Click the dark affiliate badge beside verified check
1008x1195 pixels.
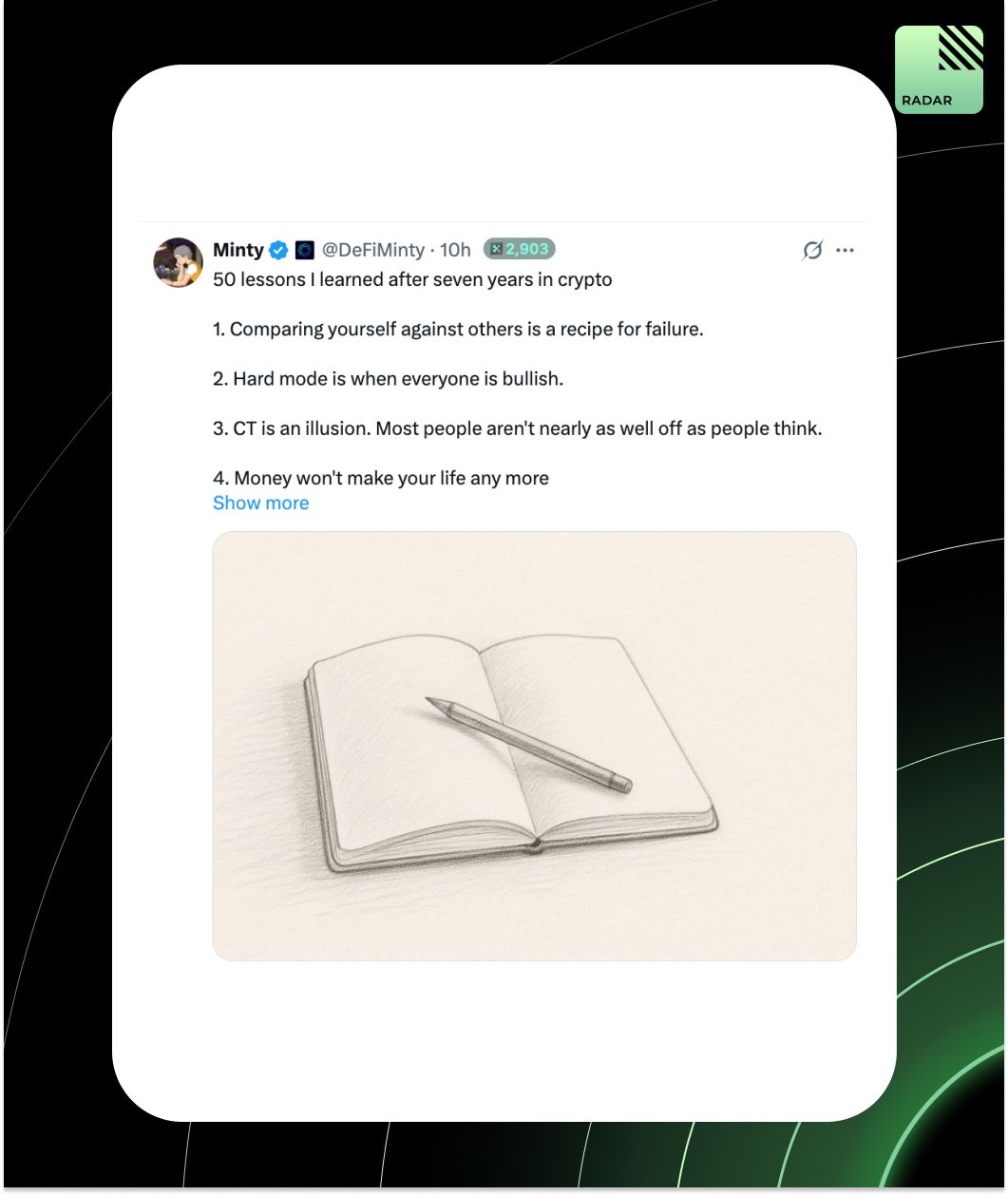point(304,250)
